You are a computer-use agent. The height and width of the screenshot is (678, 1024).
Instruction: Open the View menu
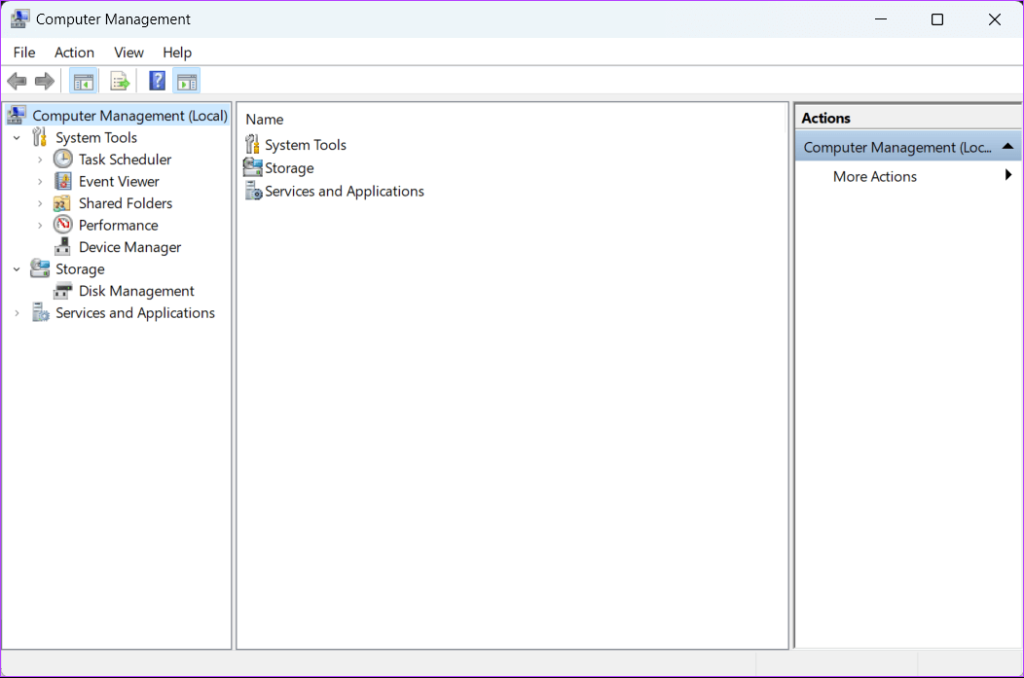point(128,52)
